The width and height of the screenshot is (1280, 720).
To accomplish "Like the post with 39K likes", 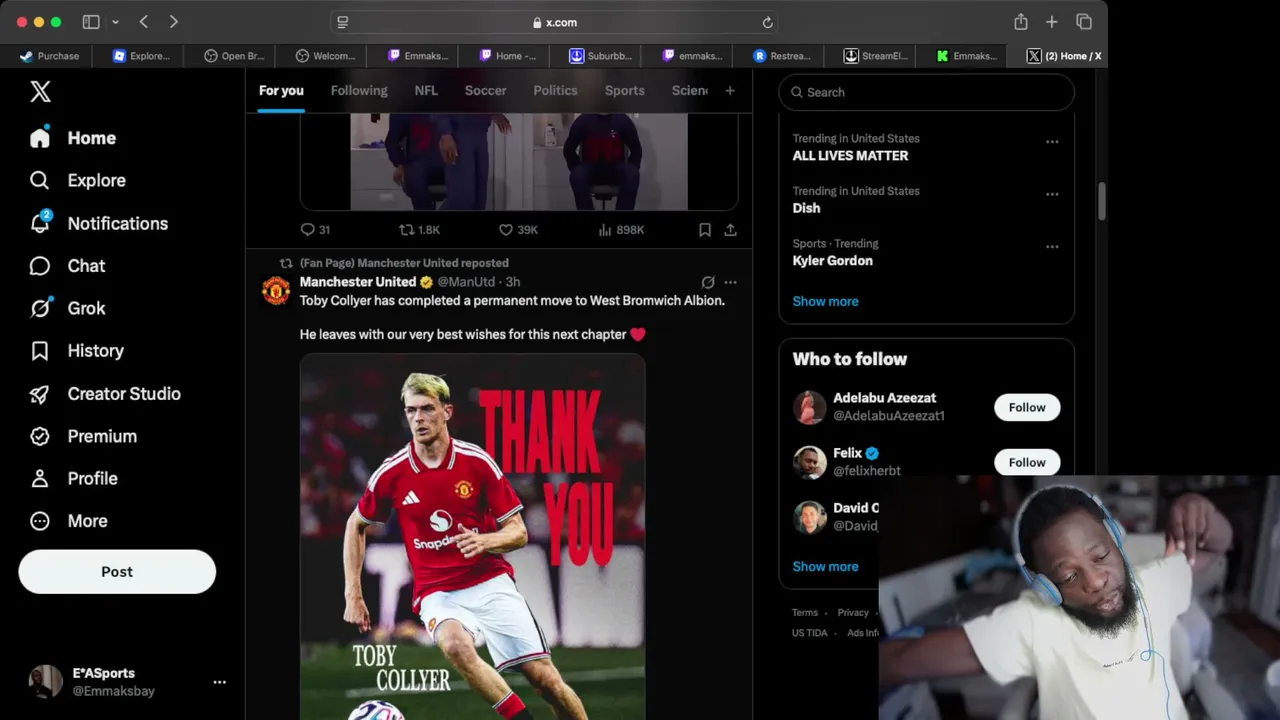I will pyautogui.click(x=518, y=230).
